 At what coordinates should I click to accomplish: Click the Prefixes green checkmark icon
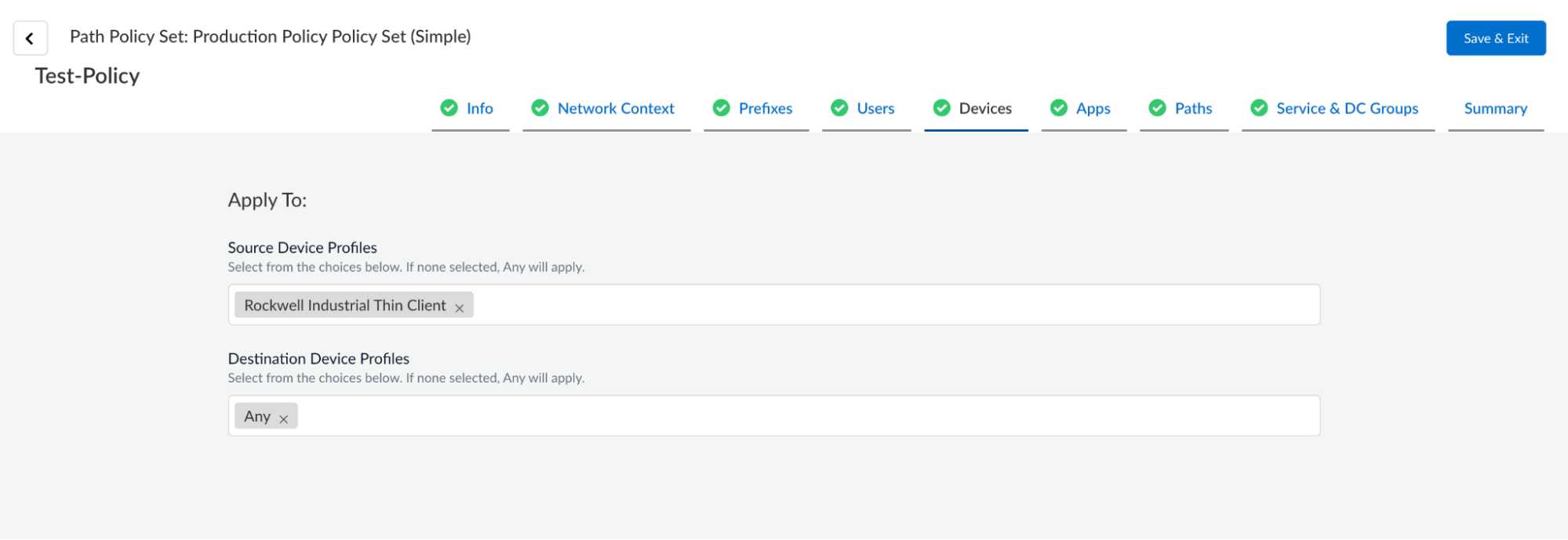721,108
